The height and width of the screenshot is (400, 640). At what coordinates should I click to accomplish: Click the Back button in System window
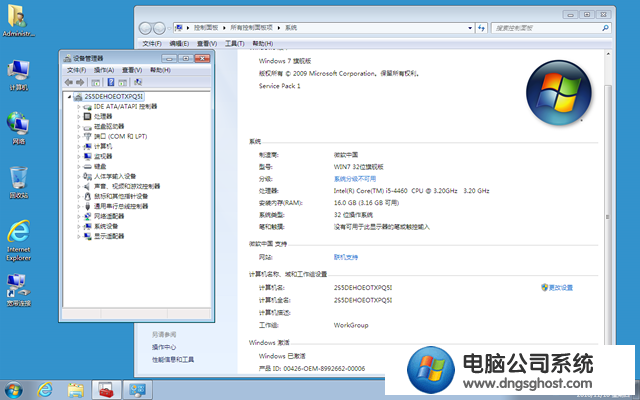point(146,28)
